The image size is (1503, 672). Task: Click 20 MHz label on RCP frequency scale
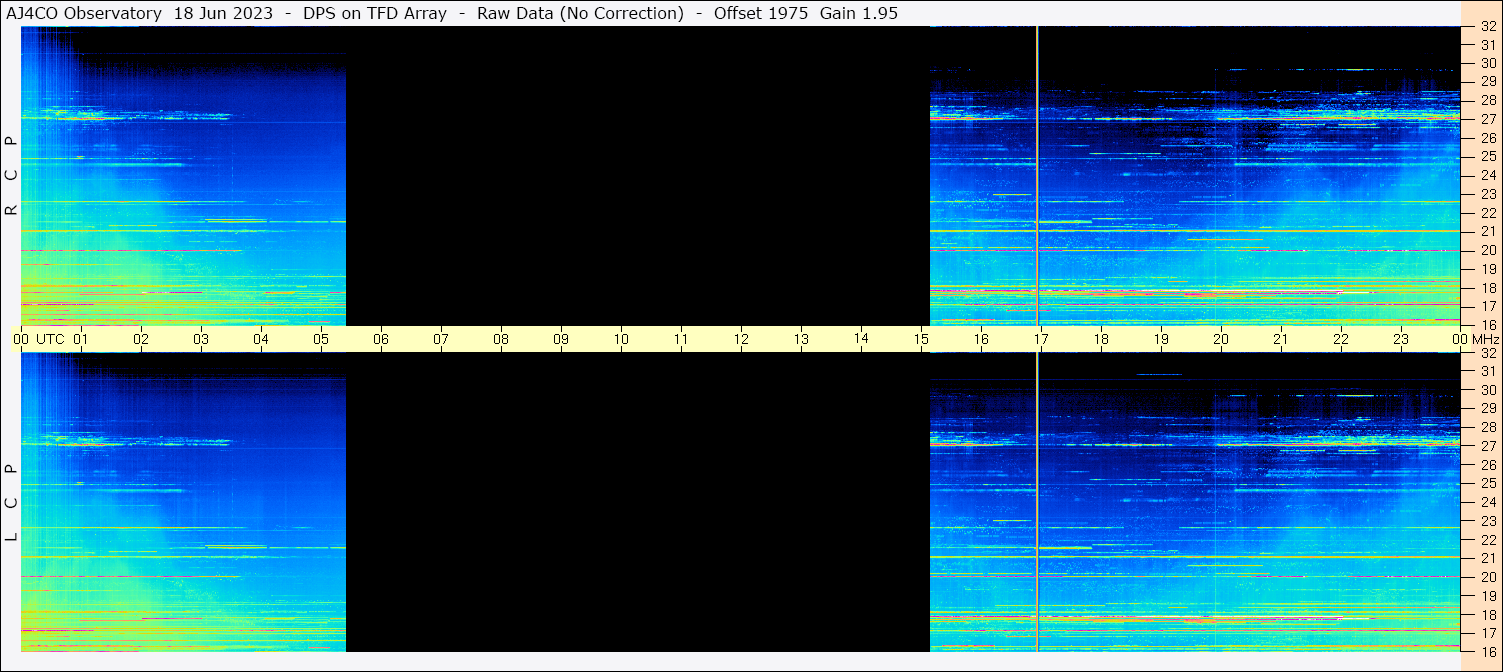click(1487, 250)
